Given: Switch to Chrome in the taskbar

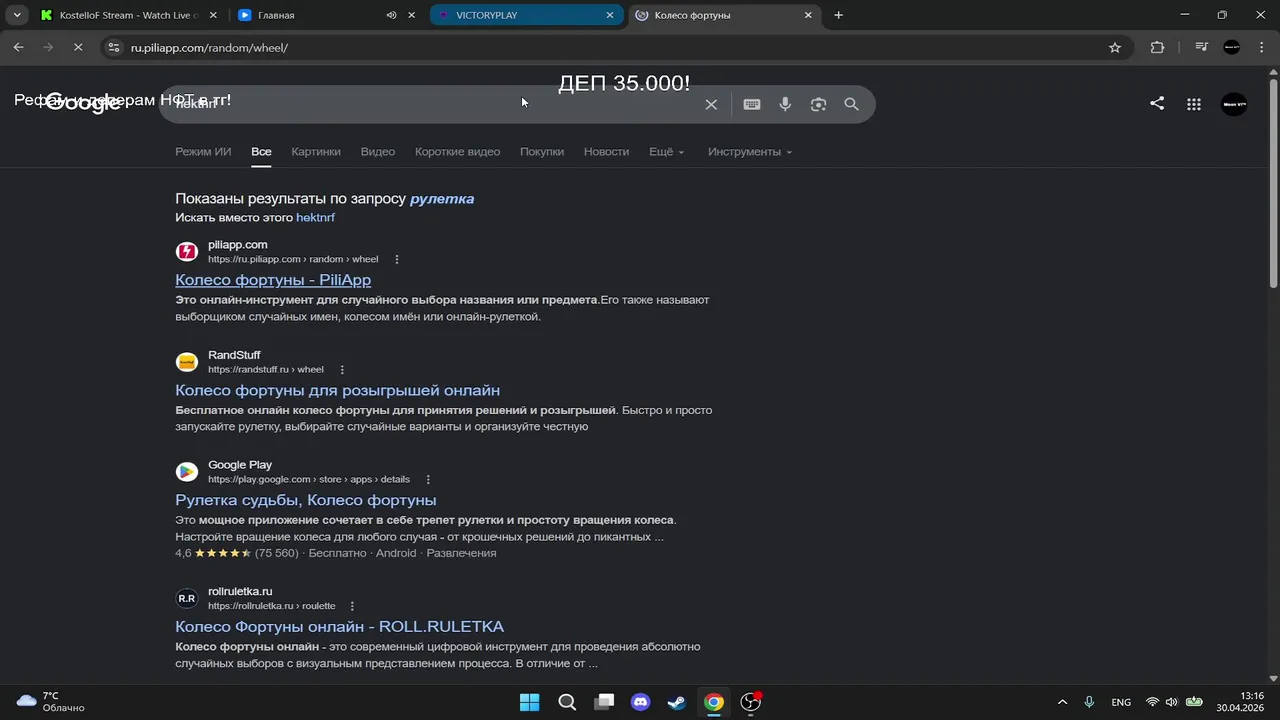Looking at the screenshot, I should tap(713, 702).
